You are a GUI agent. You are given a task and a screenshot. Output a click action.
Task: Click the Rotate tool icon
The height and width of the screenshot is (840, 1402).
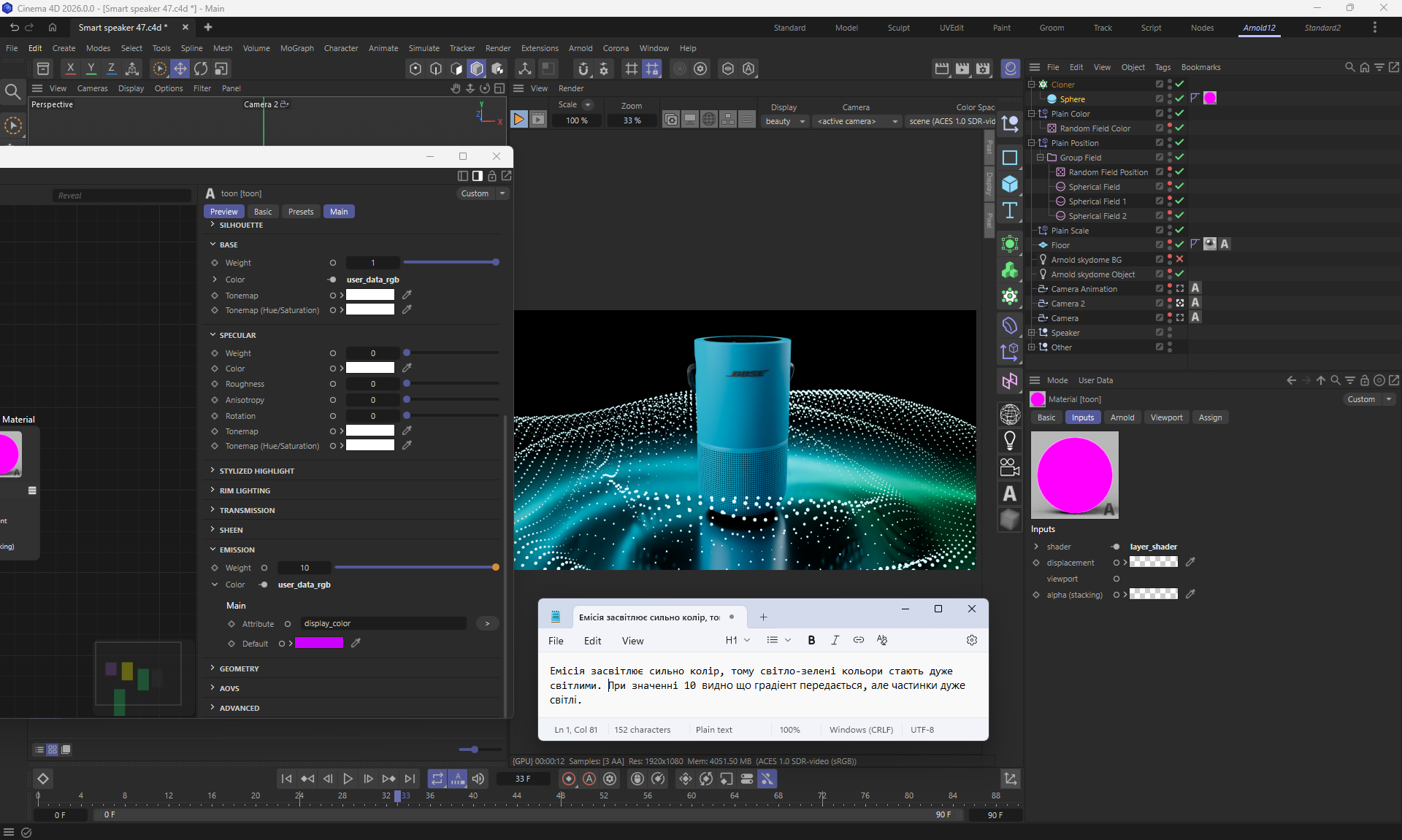point(200,69)
